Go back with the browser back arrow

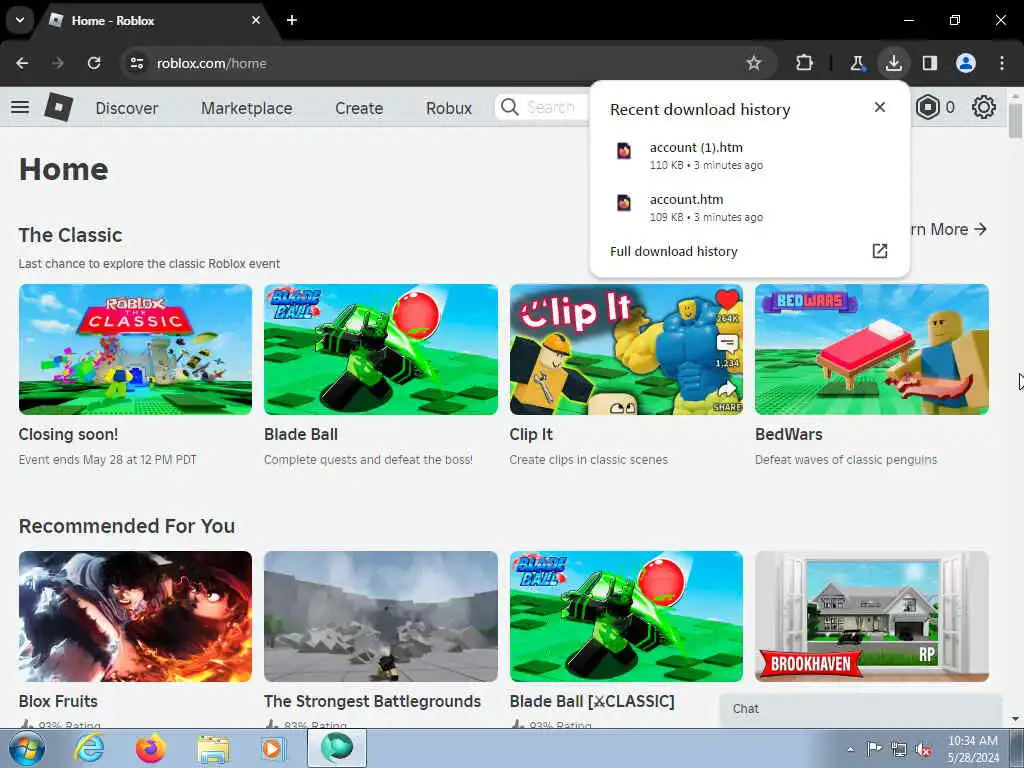point(22,63)
